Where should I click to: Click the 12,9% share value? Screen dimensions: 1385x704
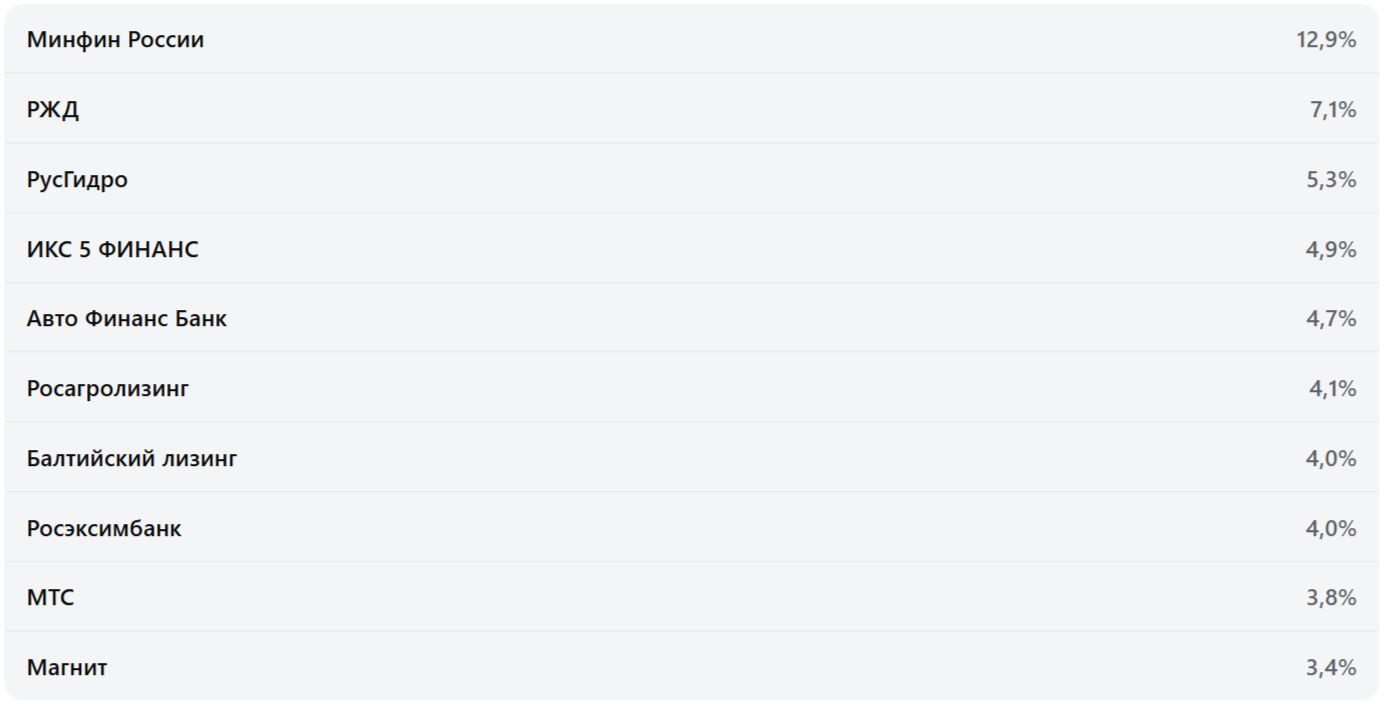click(1326, 40)
